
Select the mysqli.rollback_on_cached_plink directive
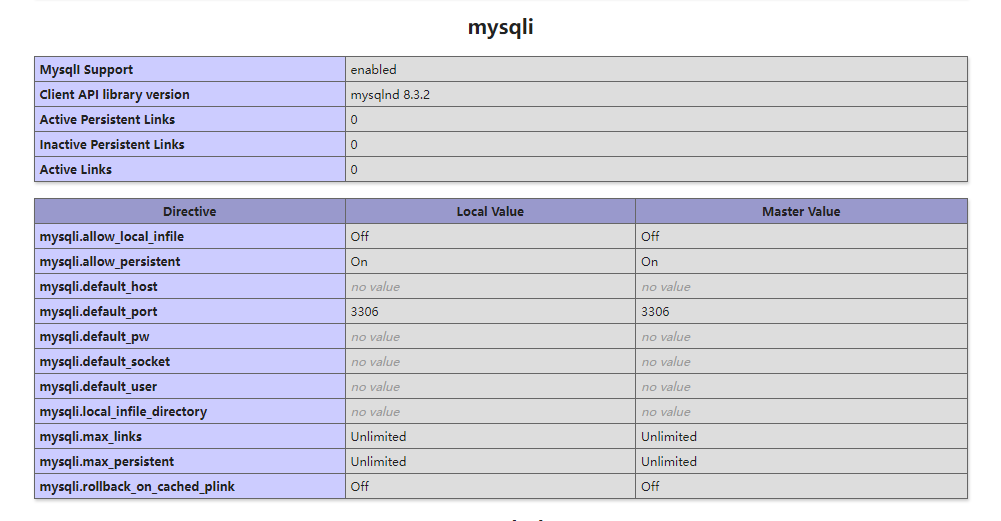click(x=137, y=487)
